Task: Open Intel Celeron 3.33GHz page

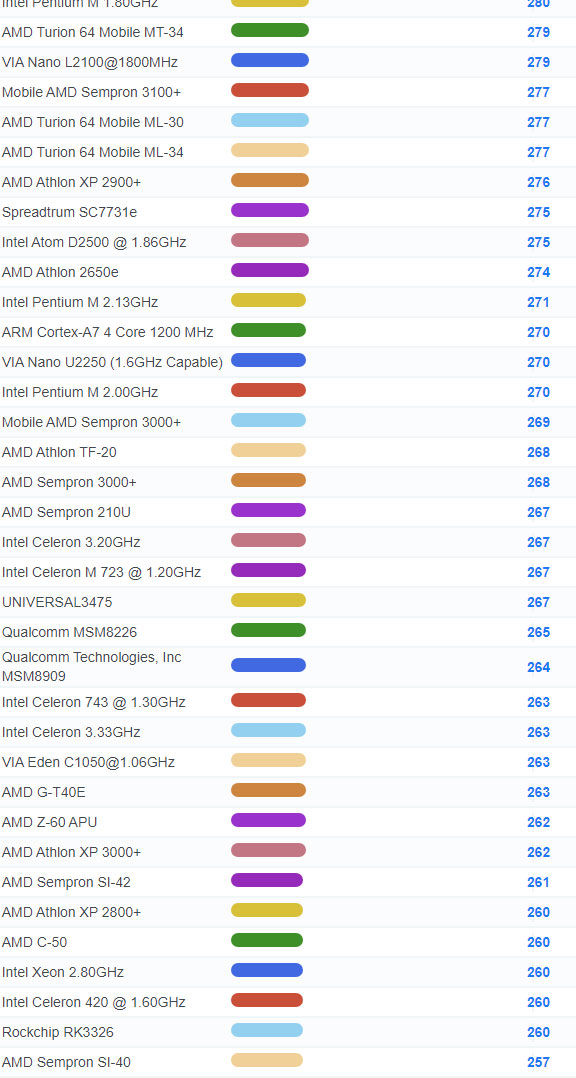Action: 71,732
